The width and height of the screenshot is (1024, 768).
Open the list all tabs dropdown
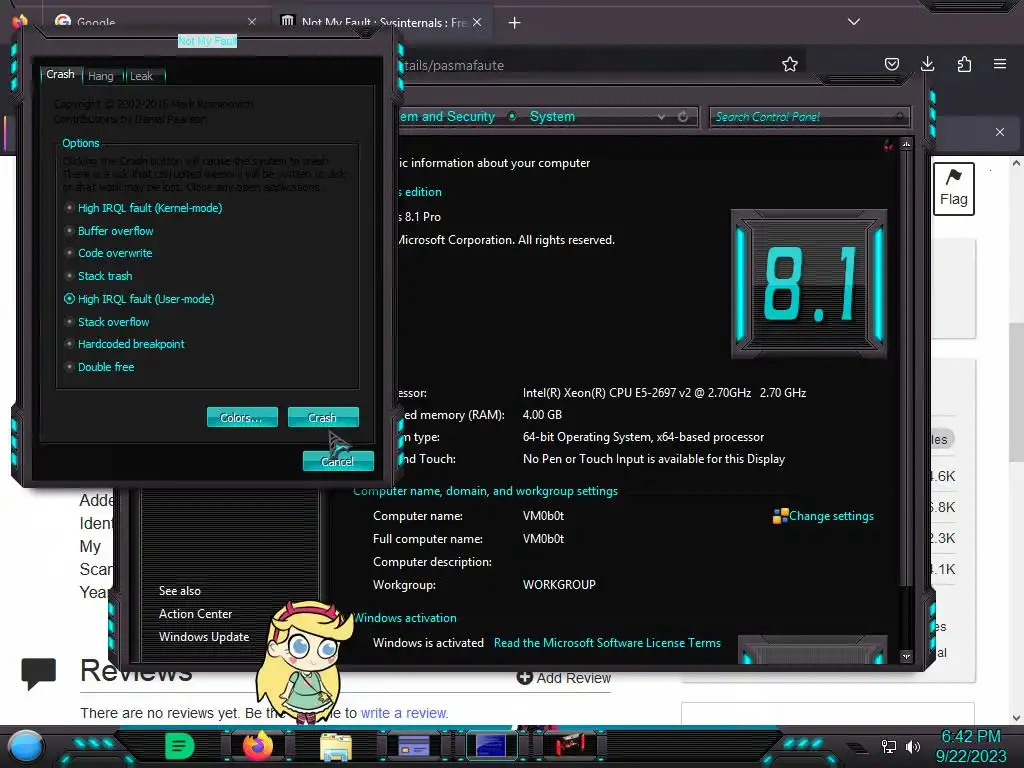(x=854, y=22)
